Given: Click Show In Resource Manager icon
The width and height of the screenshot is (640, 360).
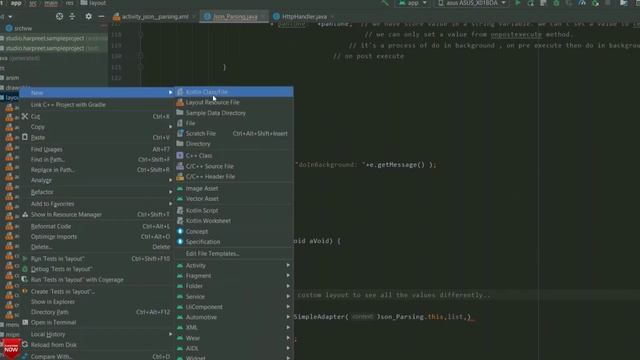Looking at the screenshot, I should pos(25,214).
